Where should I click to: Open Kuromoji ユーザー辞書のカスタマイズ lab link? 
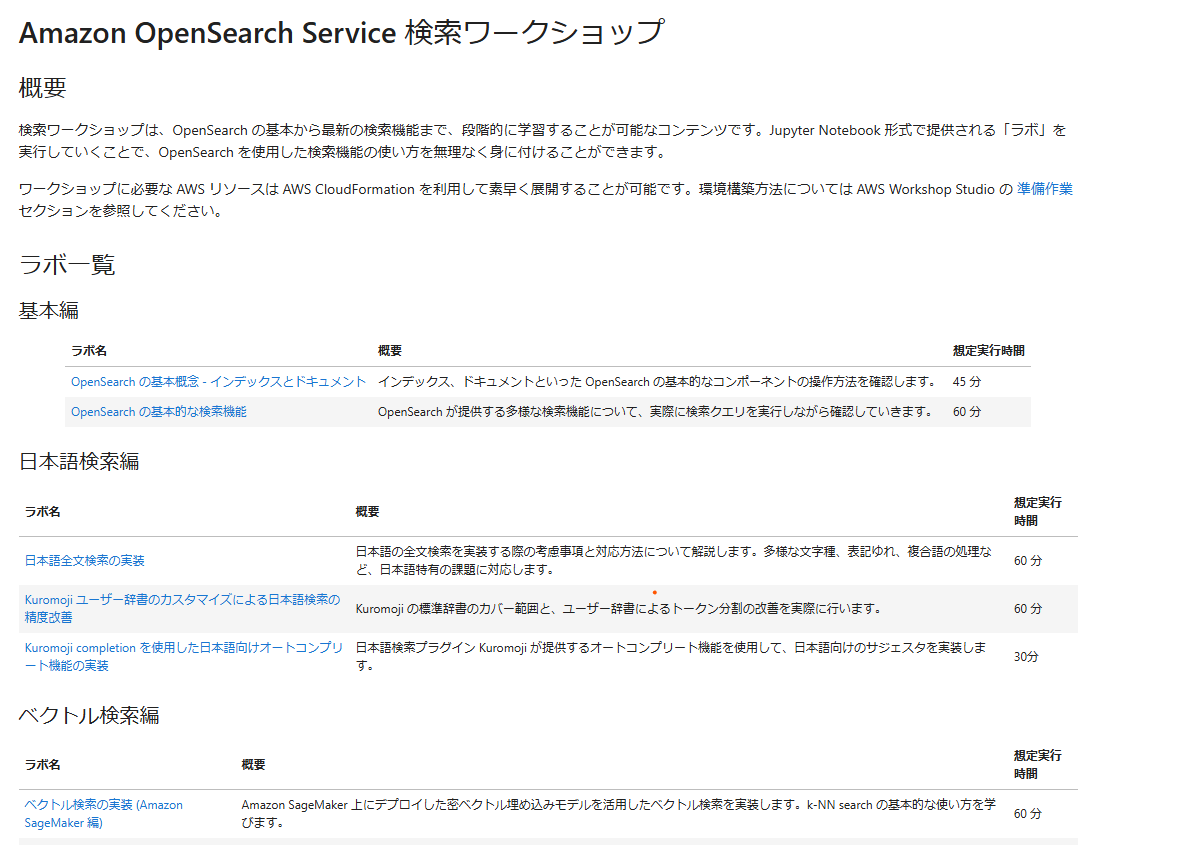pos(183,608)
